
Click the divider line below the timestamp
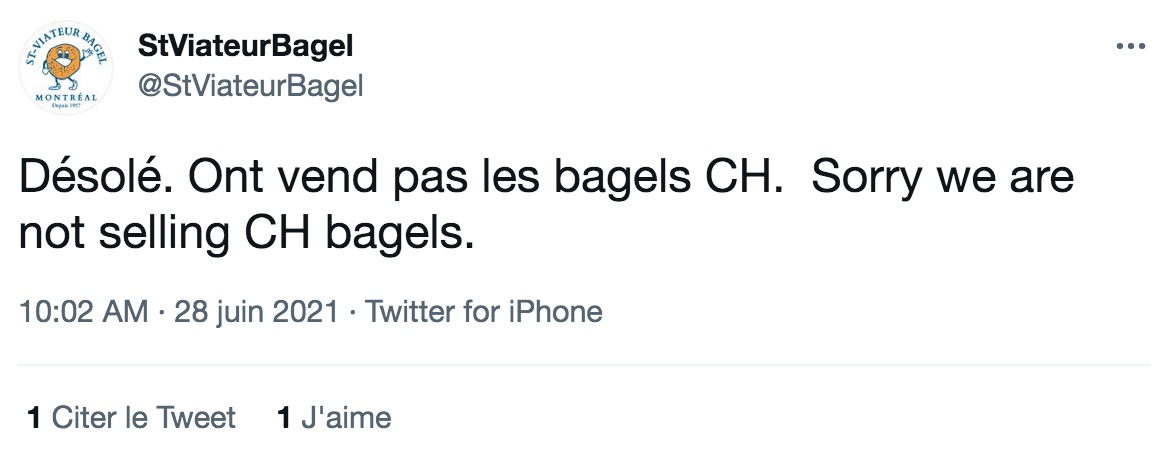pyautogui.click(x=584, y=365)
